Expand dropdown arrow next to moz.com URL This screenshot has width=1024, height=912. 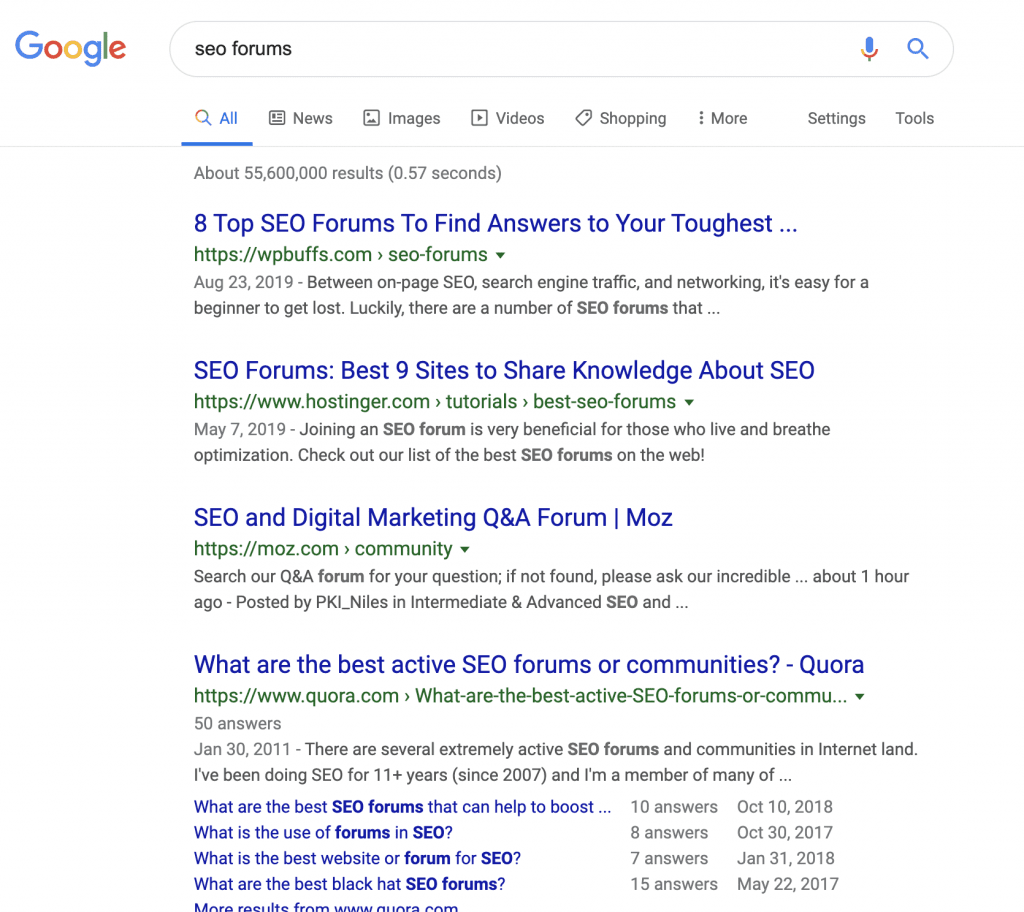465,549
